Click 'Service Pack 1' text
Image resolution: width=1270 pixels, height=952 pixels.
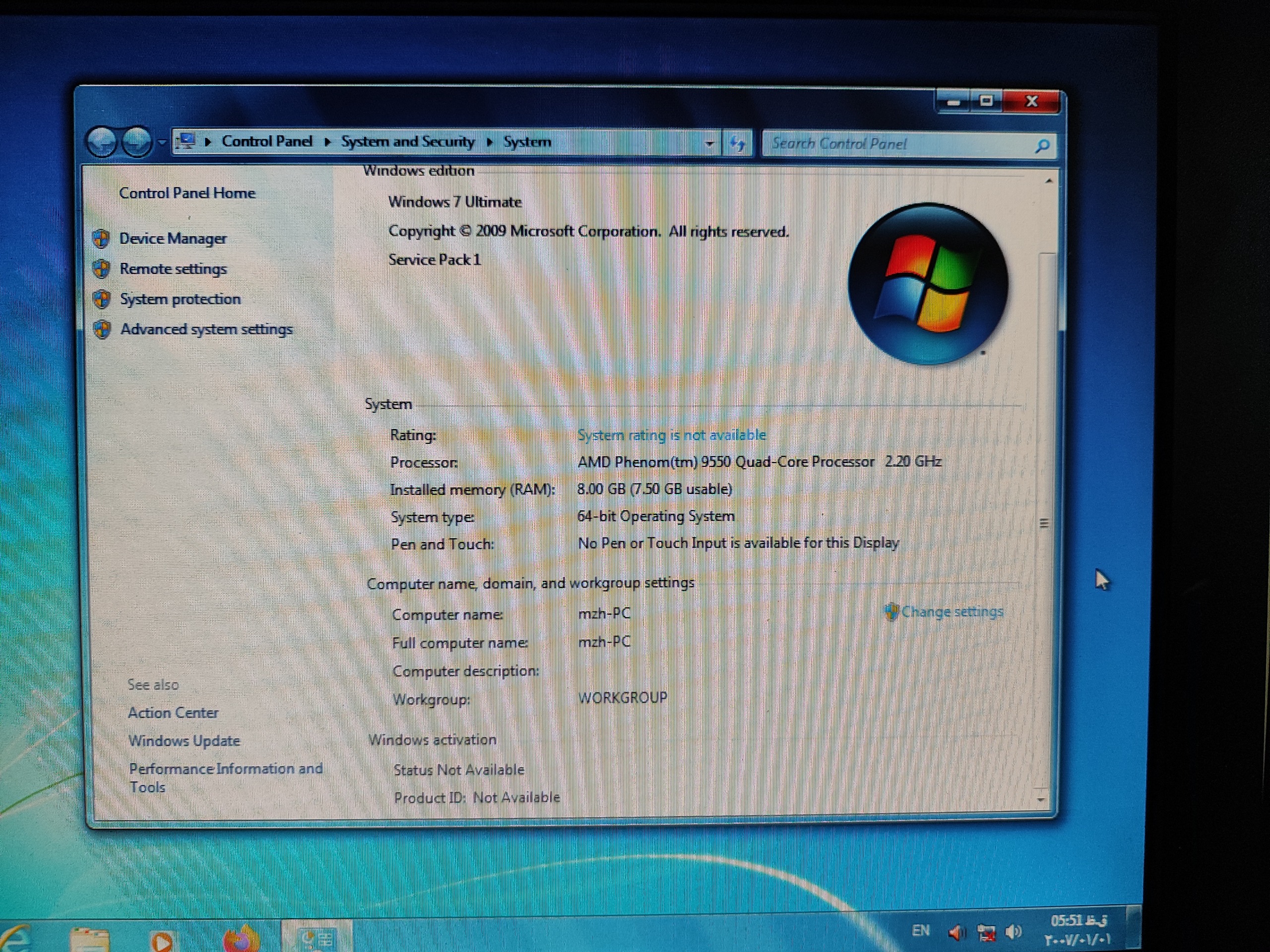click(435, 260)
